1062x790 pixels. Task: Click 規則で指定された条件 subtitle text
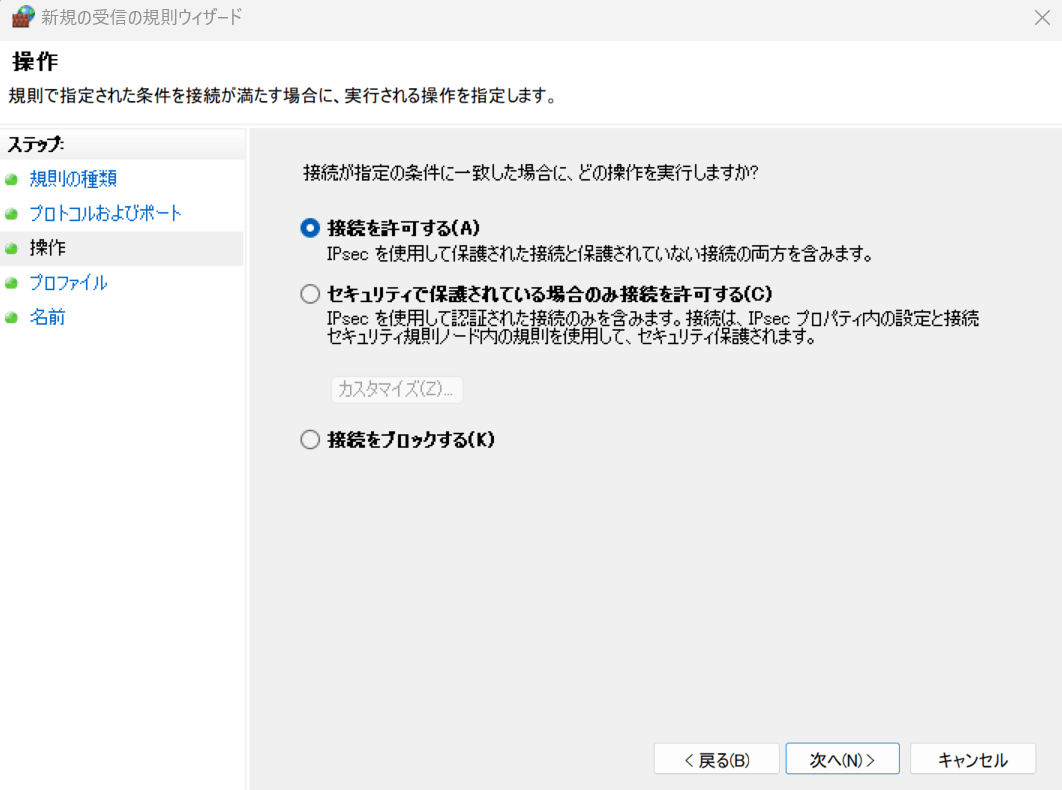tap(282, 96)
